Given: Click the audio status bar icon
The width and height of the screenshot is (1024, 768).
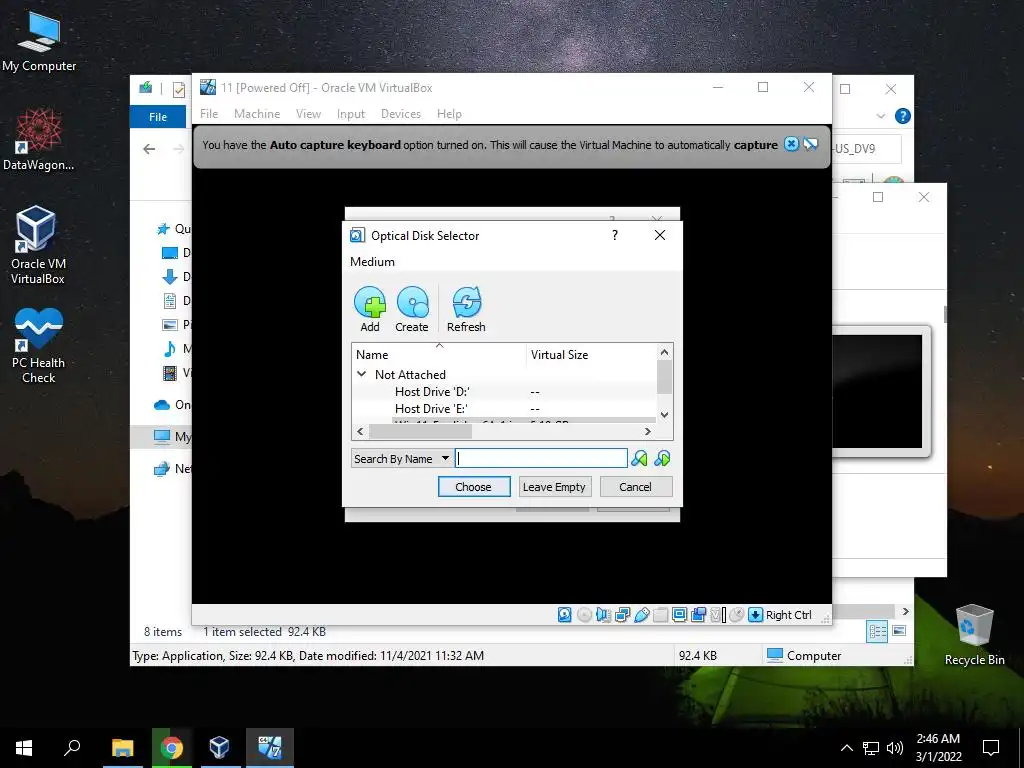Looking at the screenshot, I should (x=603, y=615).
